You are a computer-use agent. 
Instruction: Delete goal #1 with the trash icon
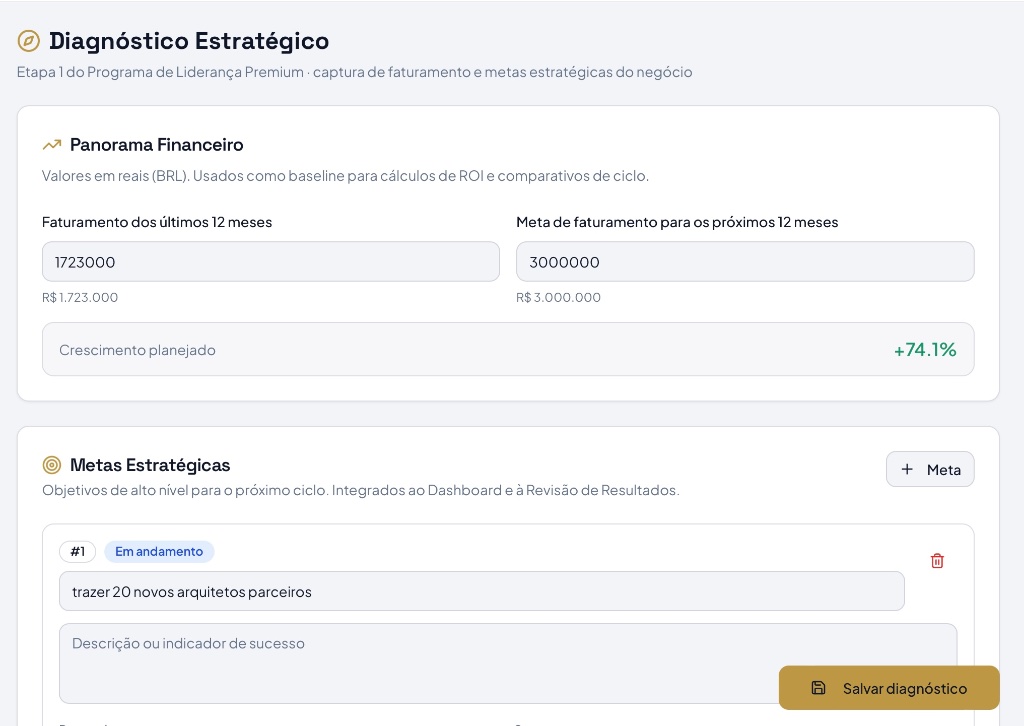[x=937, y=561]
